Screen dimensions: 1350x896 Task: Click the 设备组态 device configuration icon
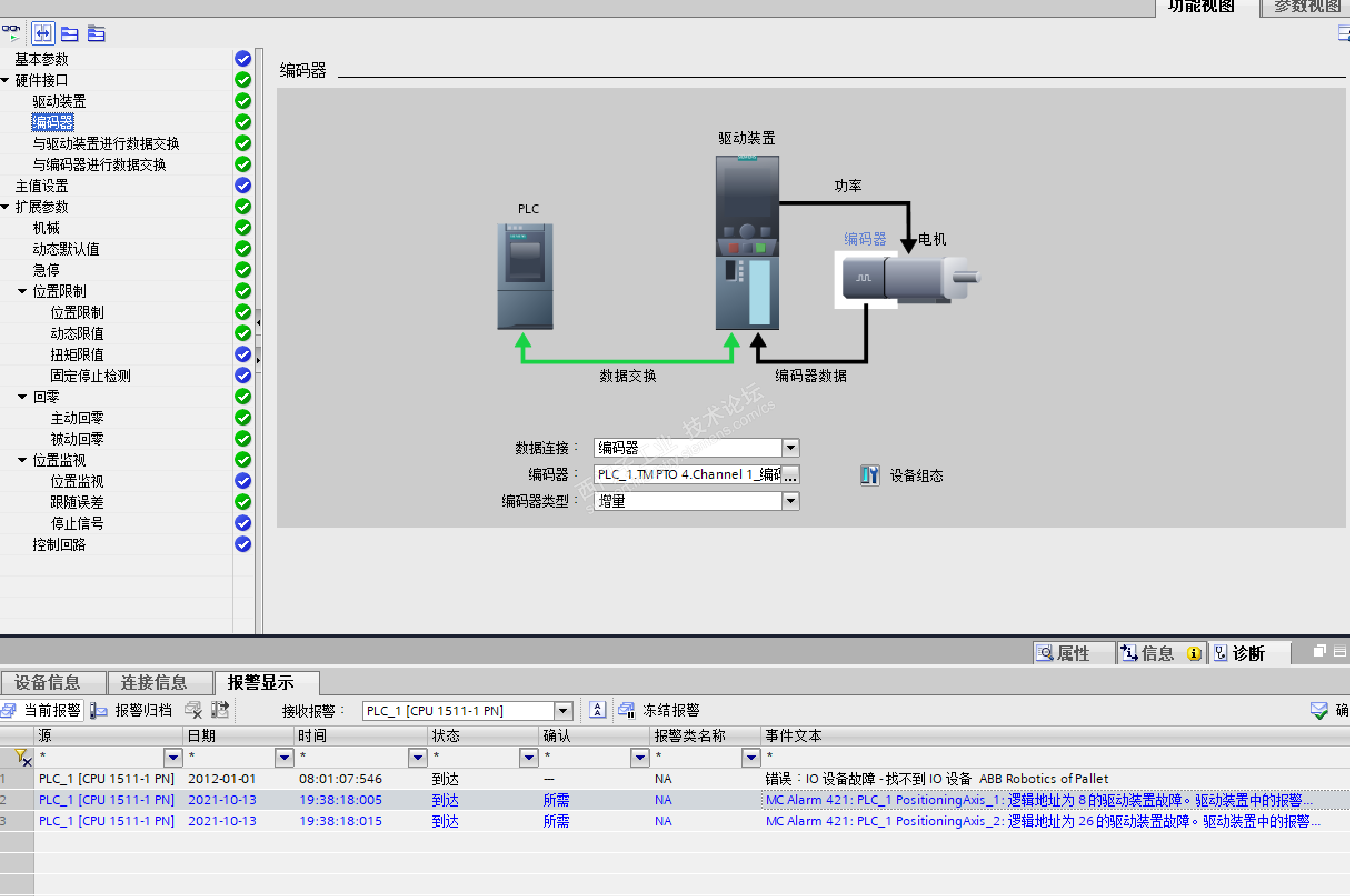pyautogui.click(x=870, y=475)
